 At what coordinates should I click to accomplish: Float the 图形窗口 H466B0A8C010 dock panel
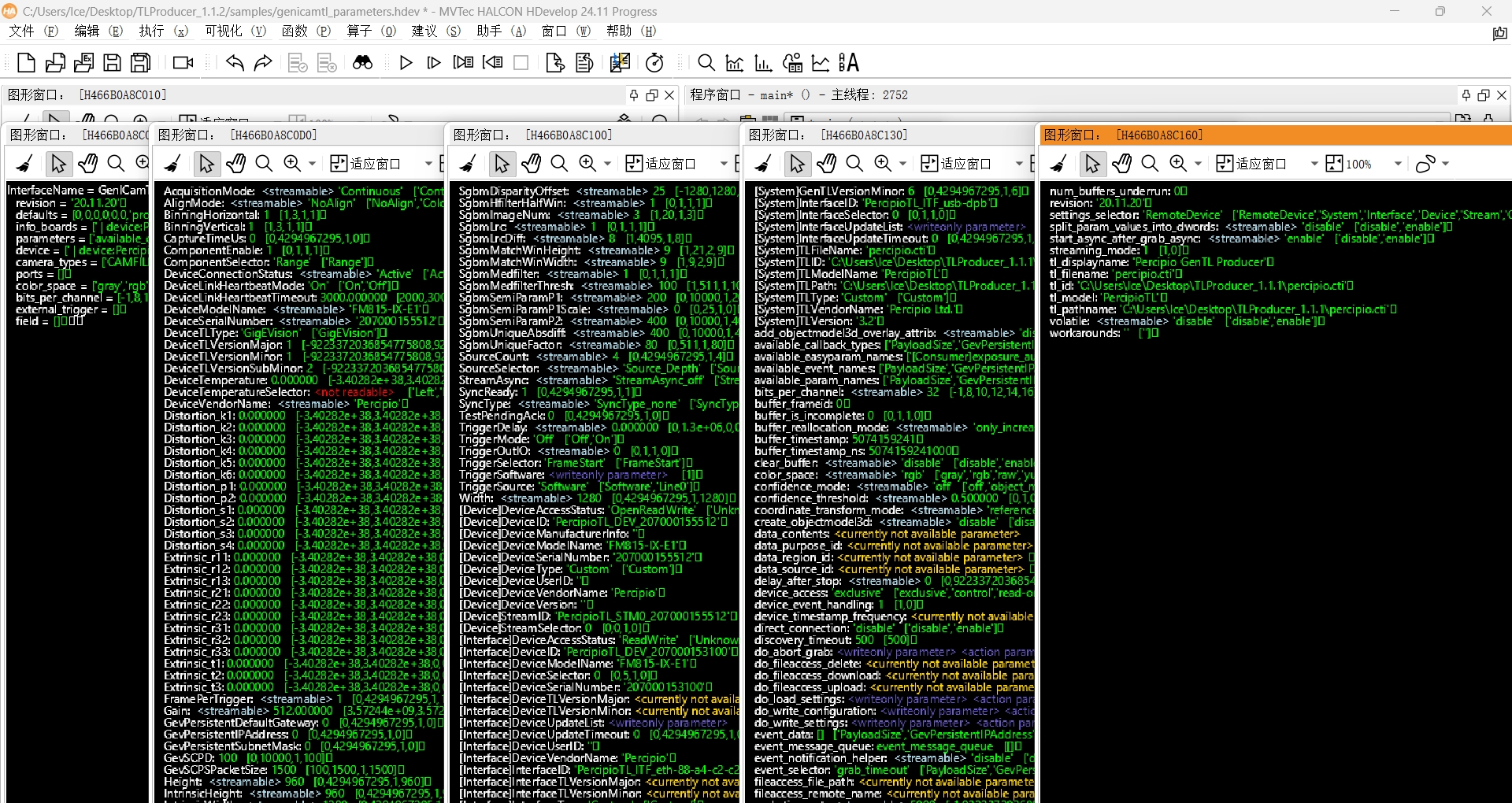point(652,95)
